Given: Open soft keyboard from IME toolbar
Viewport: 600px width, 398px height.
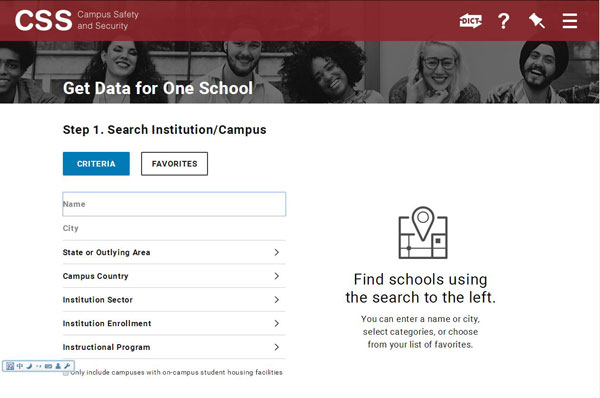Looking at the screenshot, I should tap(48, 366).
